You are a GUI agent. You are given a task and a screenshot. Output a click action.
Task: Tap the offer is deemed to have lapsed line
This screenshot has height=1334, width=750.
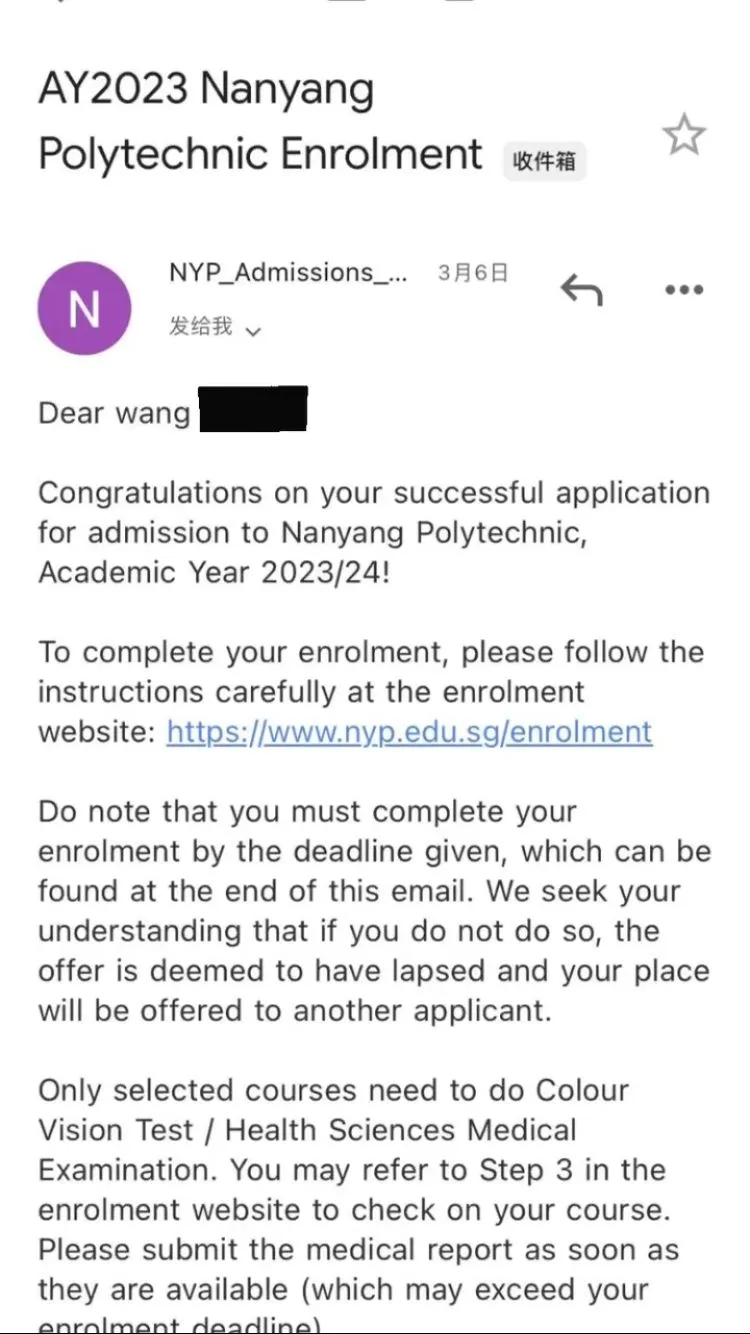373,971
